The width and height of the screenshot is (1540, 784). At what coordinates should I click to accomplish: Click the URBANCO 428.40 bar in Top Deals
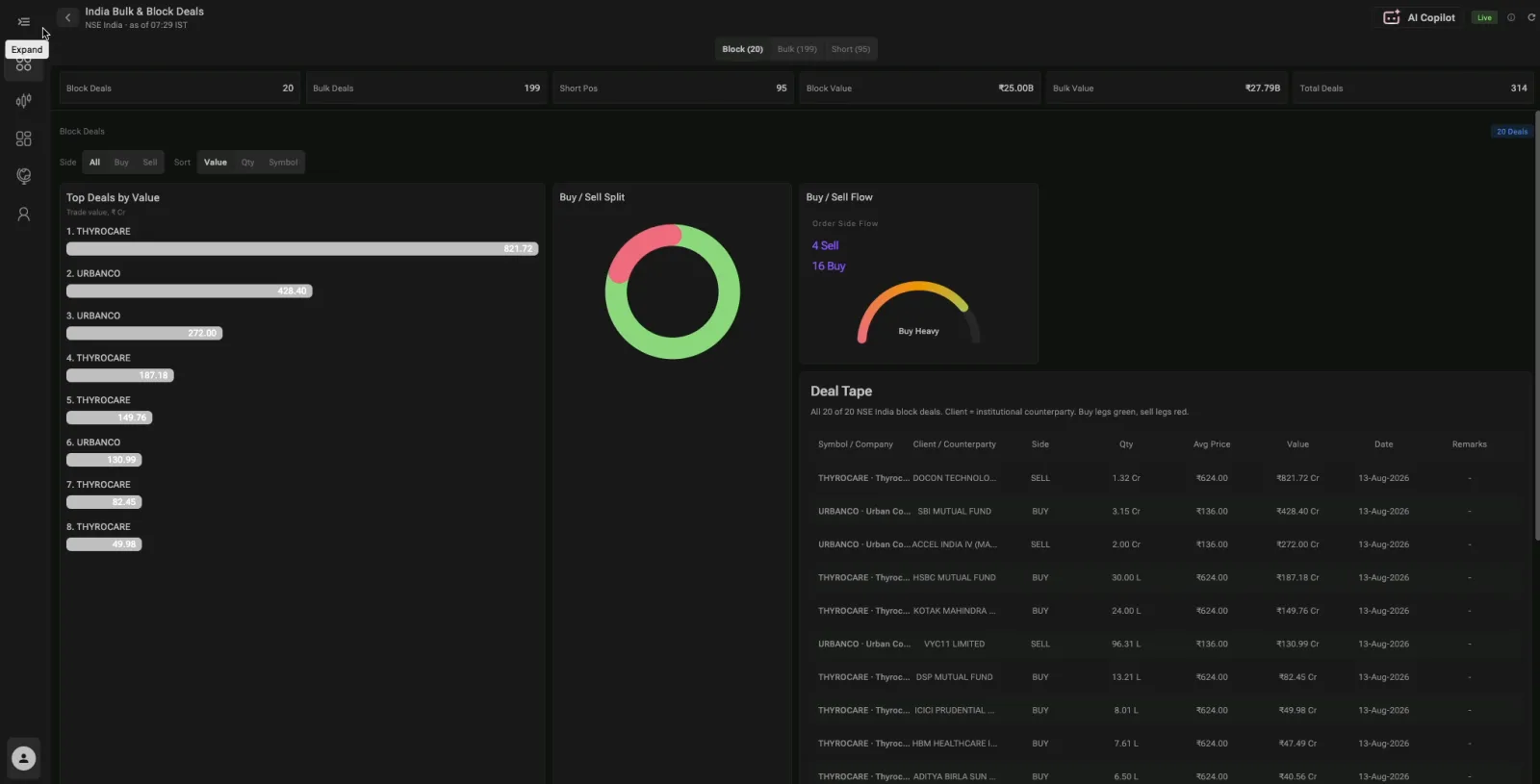[190, 291]
